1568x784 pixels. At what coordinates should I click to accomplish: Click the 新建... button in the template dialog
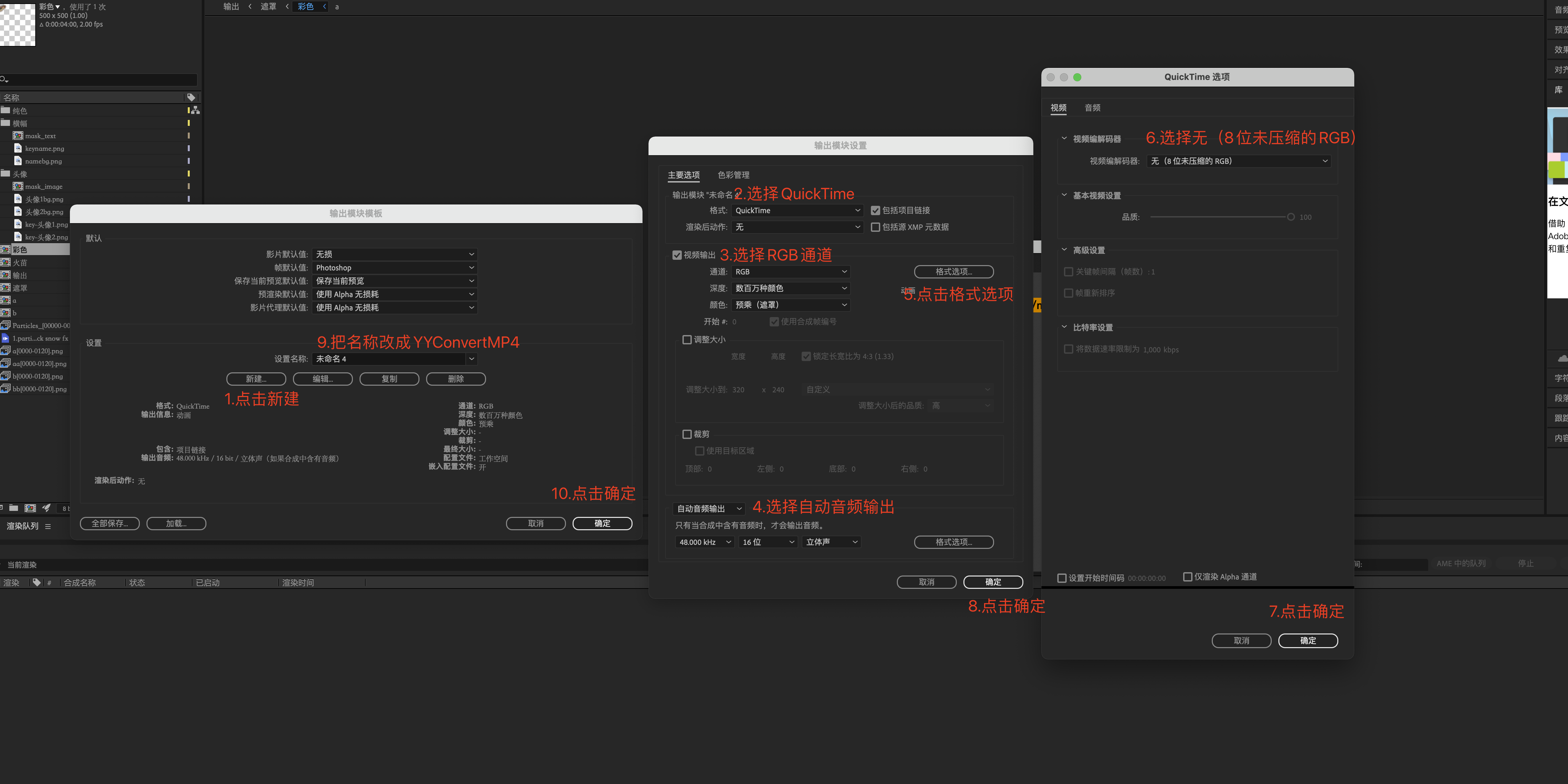click(x=256, y=379)
